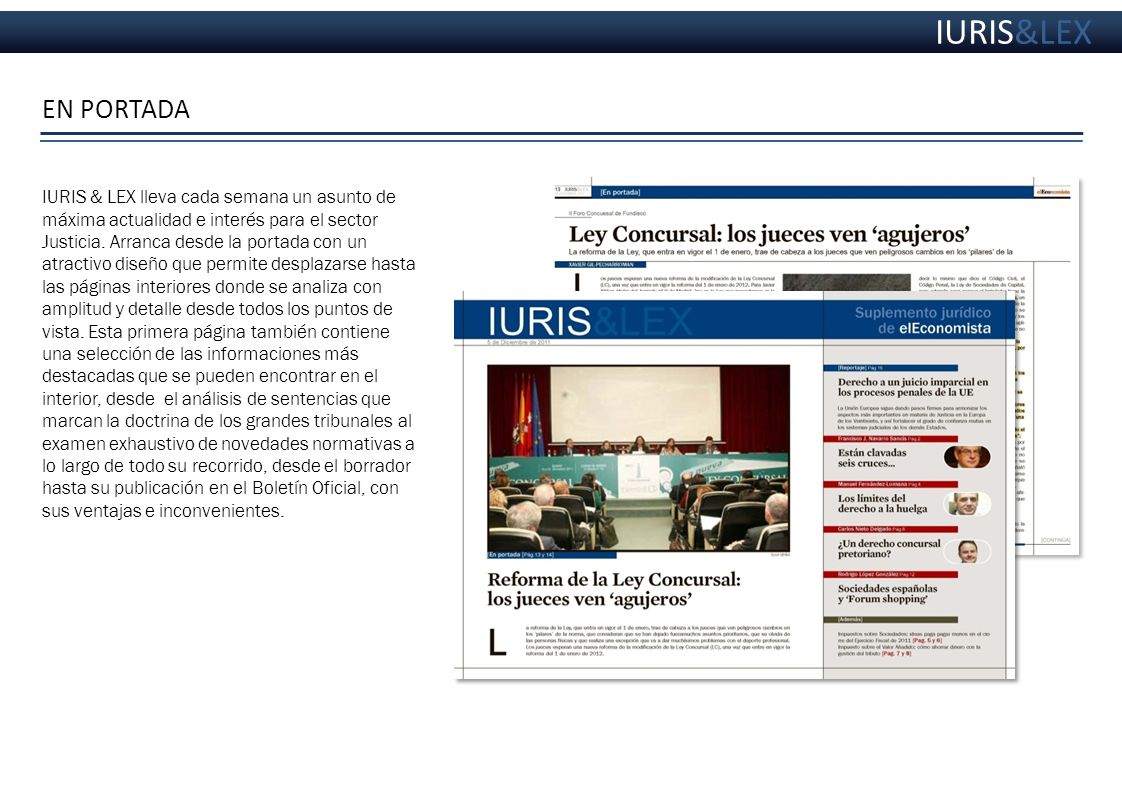This screenshot has height=793, width=1122.
Task: Click the IURIS&LEX masthead on the front cover
Action: 590,321
